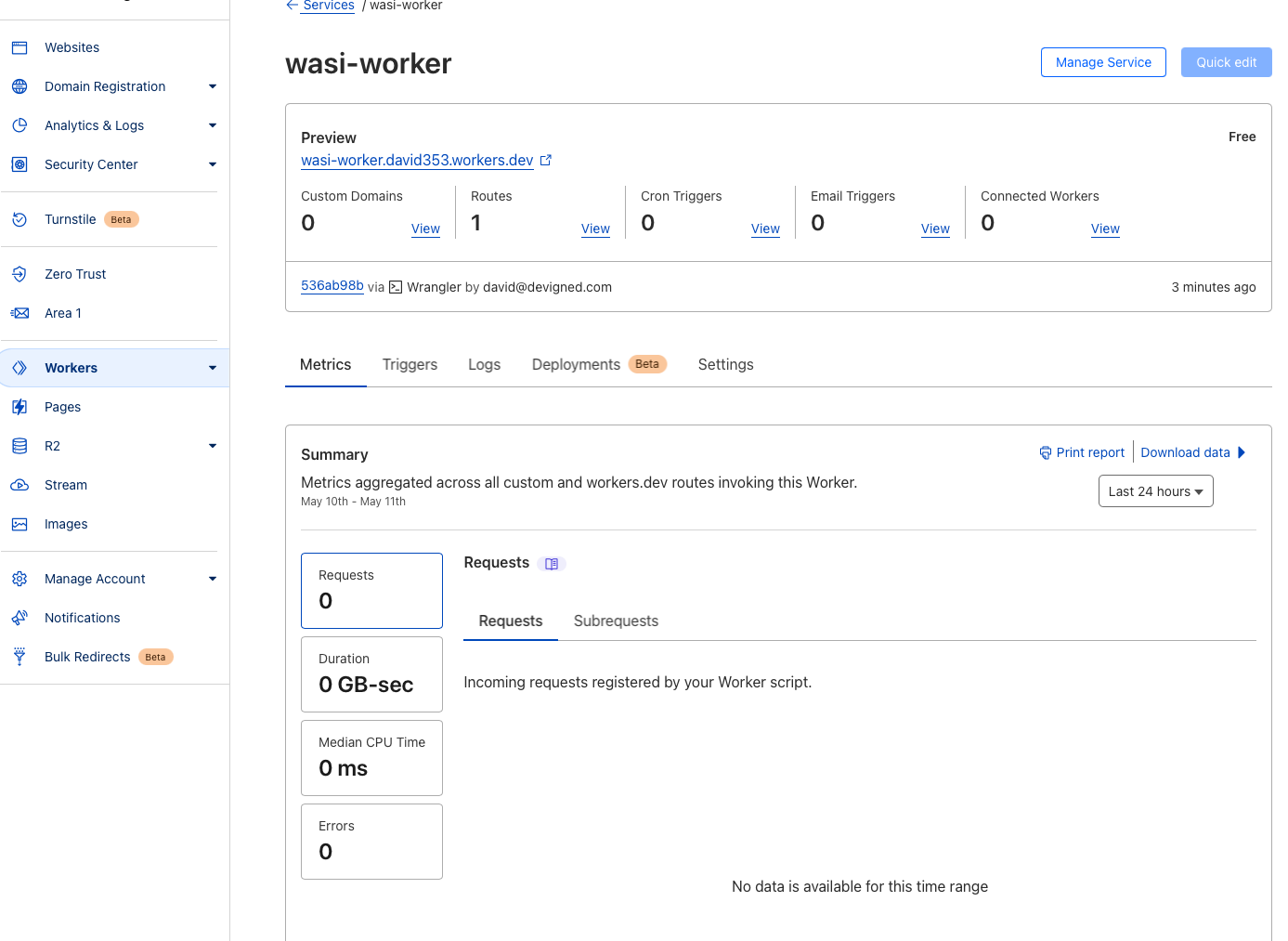Click the Stream cloud icon
Viewport: 1288px width, 941px height.
(20, 485)
